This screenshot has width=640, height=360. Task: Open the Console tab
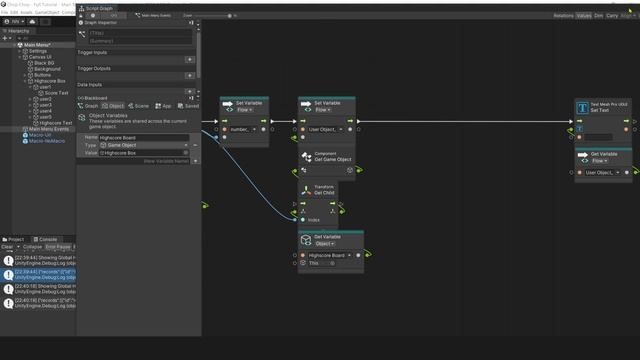45,240
